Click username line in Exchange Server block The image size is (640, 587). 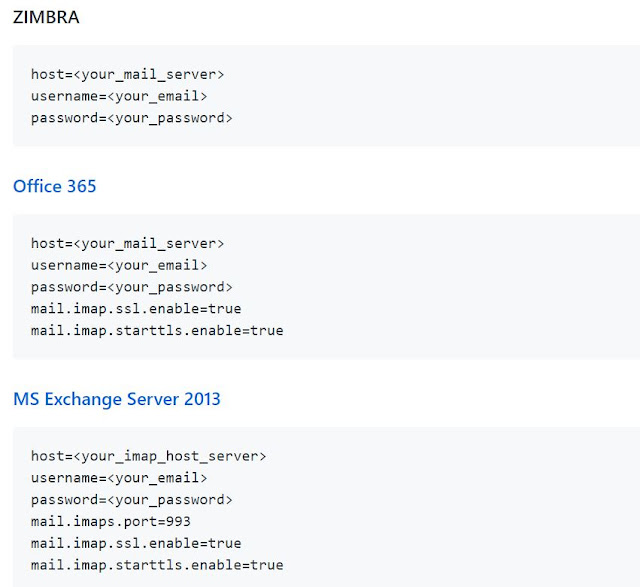tap(119, 478)
